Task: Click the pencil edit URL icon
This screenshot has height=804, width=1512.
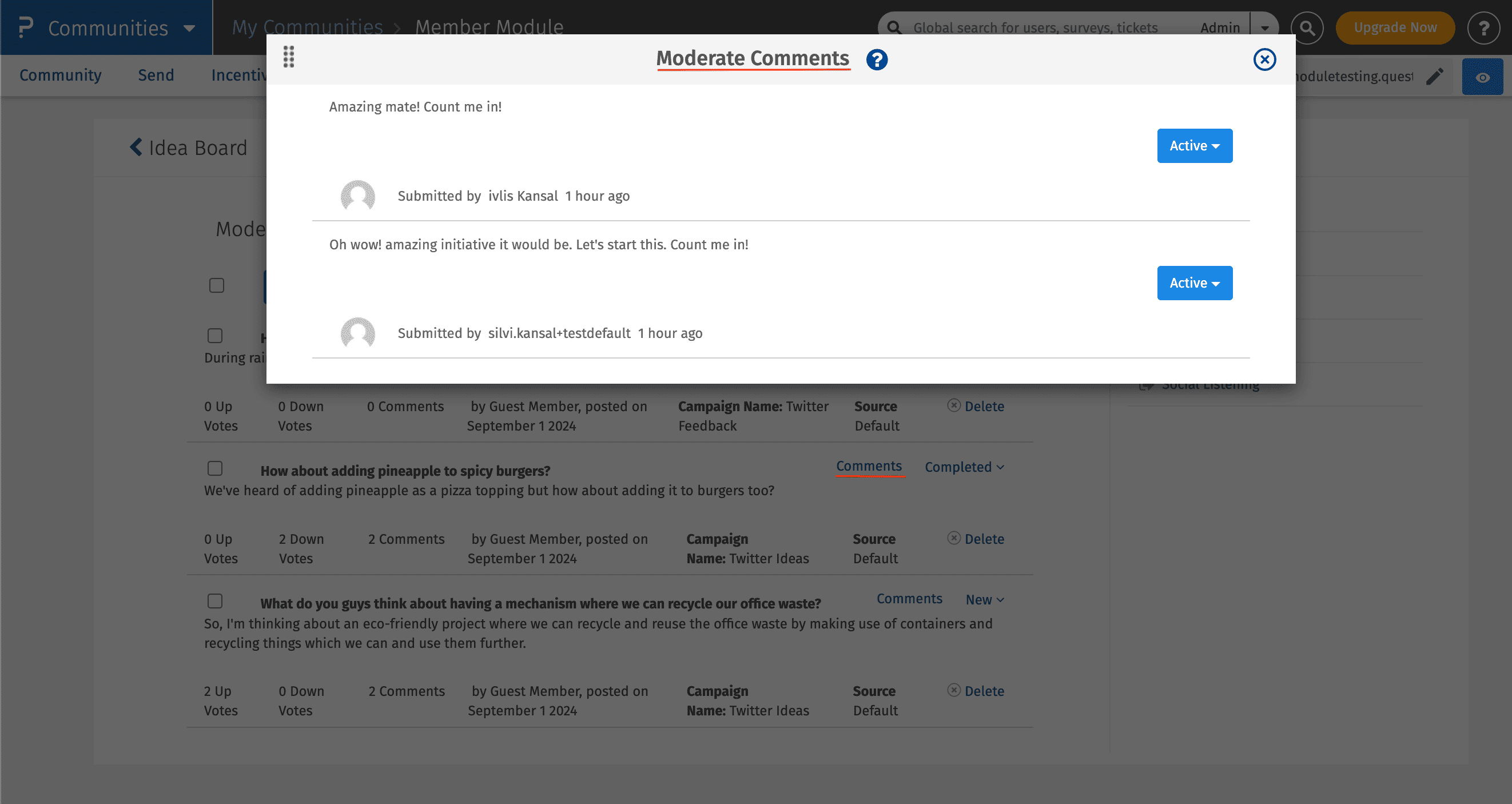Action: tap(1435, 76)
